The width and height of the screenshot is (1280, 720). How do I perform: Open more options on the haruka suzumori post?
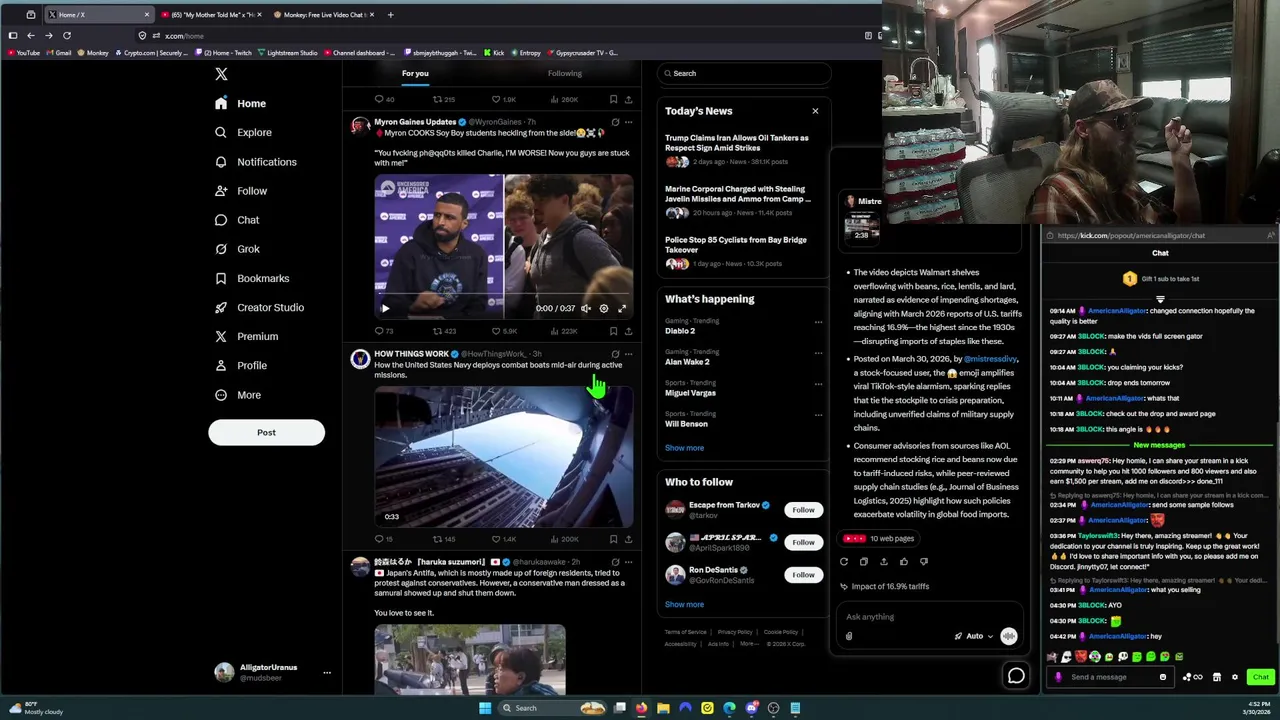click(628, 562)
